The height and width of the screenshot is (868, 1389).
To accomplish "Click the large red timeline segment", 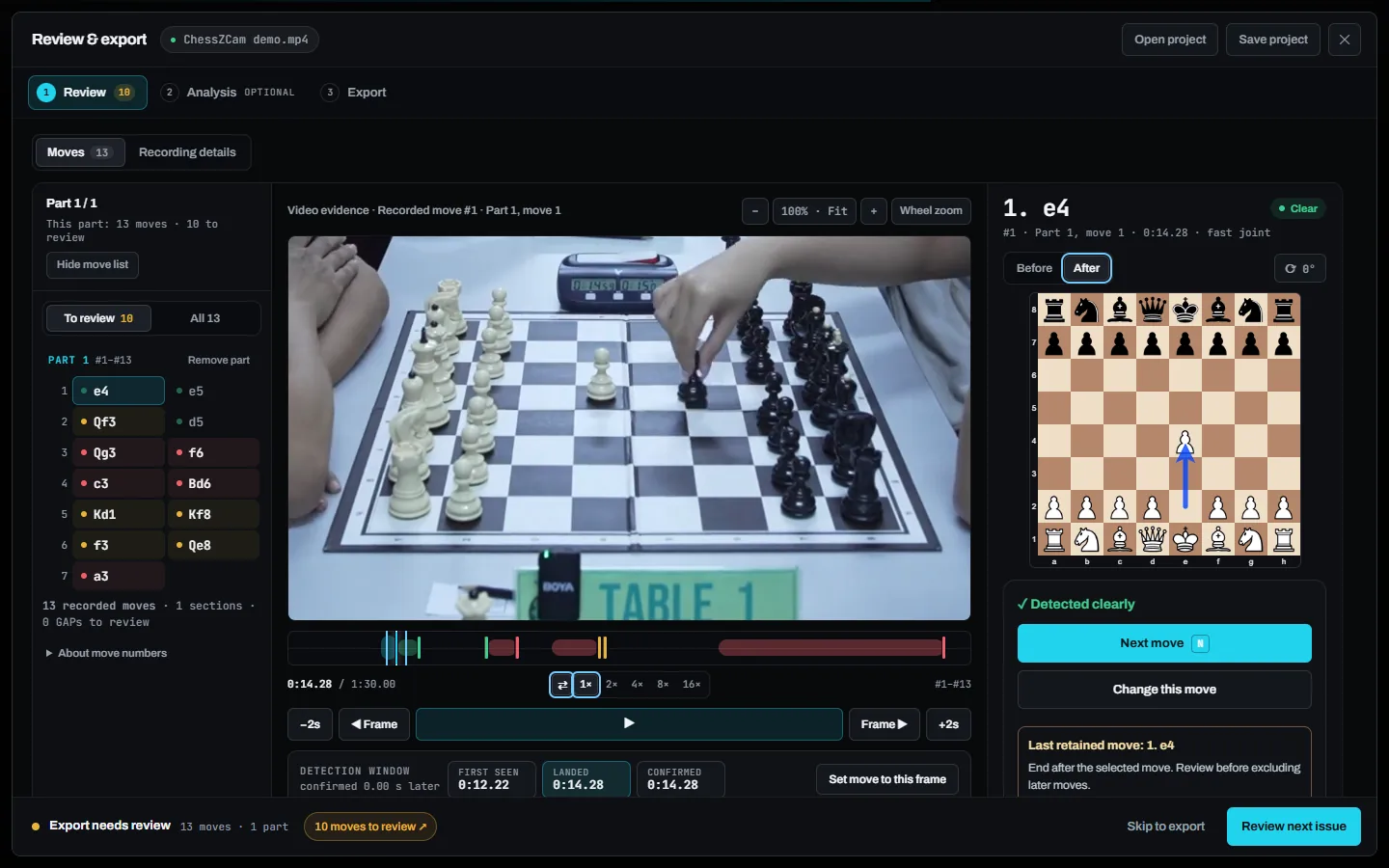I will pos(831,648).
